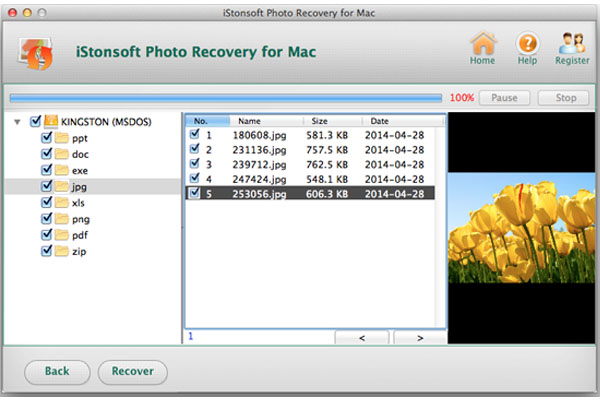Collapse the KINGSTON (MSDOS) tree node
This screenshot has width=600, height=403.
click(17, 122)
